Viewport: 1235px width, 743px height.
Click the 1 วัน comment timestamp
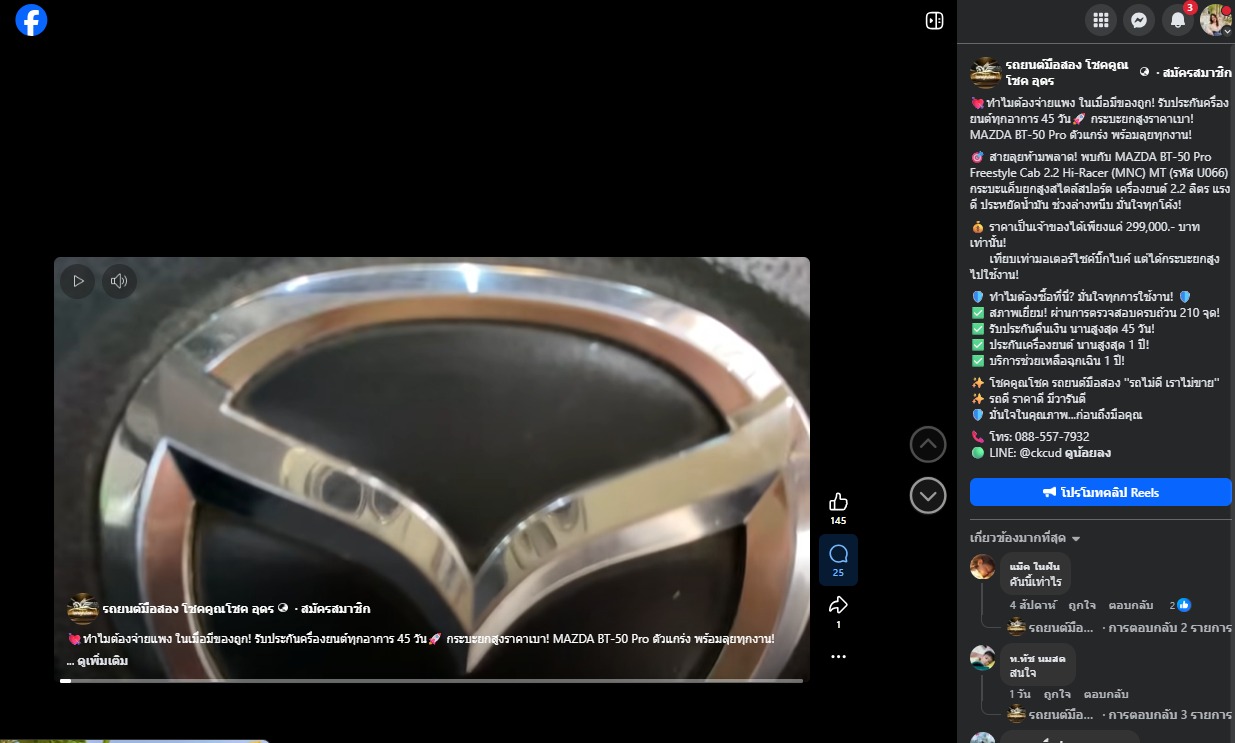click(1020, 694)
